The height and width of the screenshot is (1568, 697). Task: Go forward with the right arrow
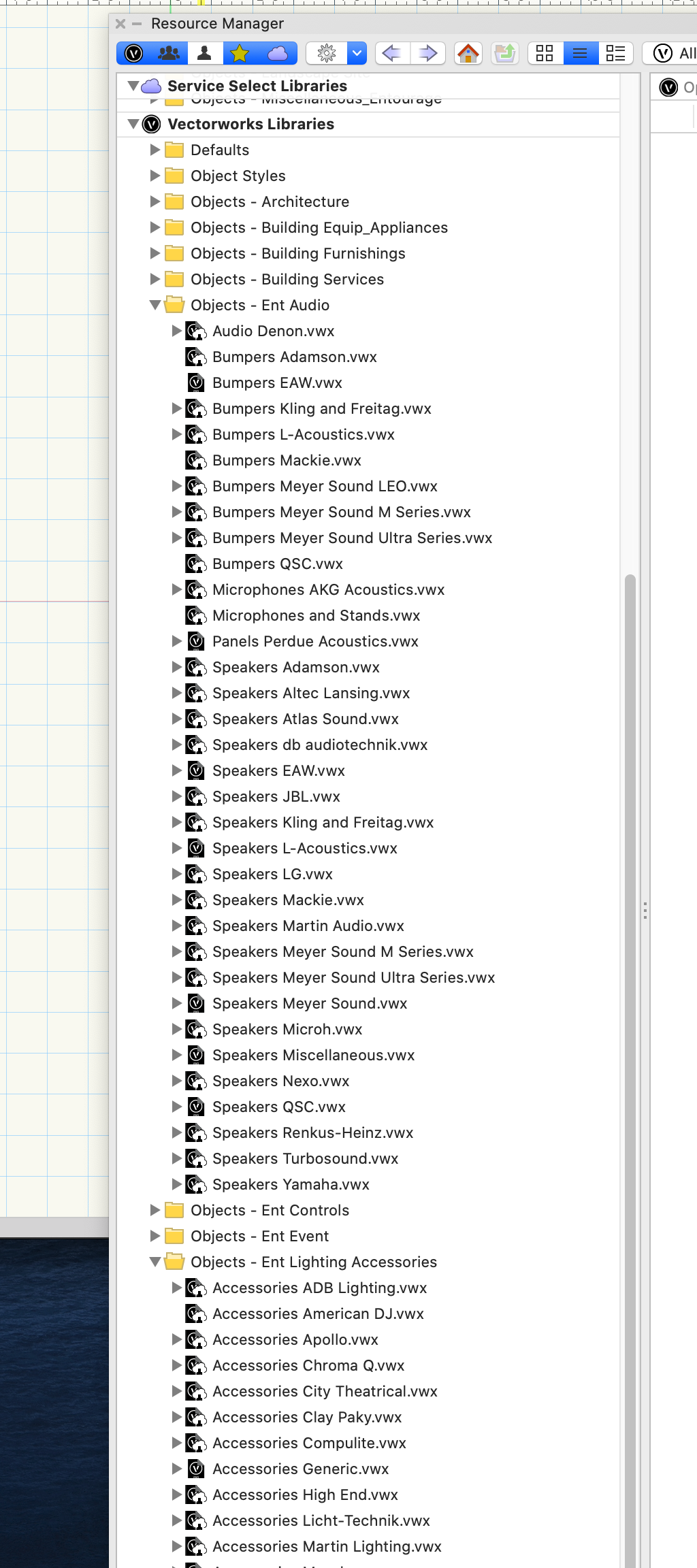(x=428, y=53)
